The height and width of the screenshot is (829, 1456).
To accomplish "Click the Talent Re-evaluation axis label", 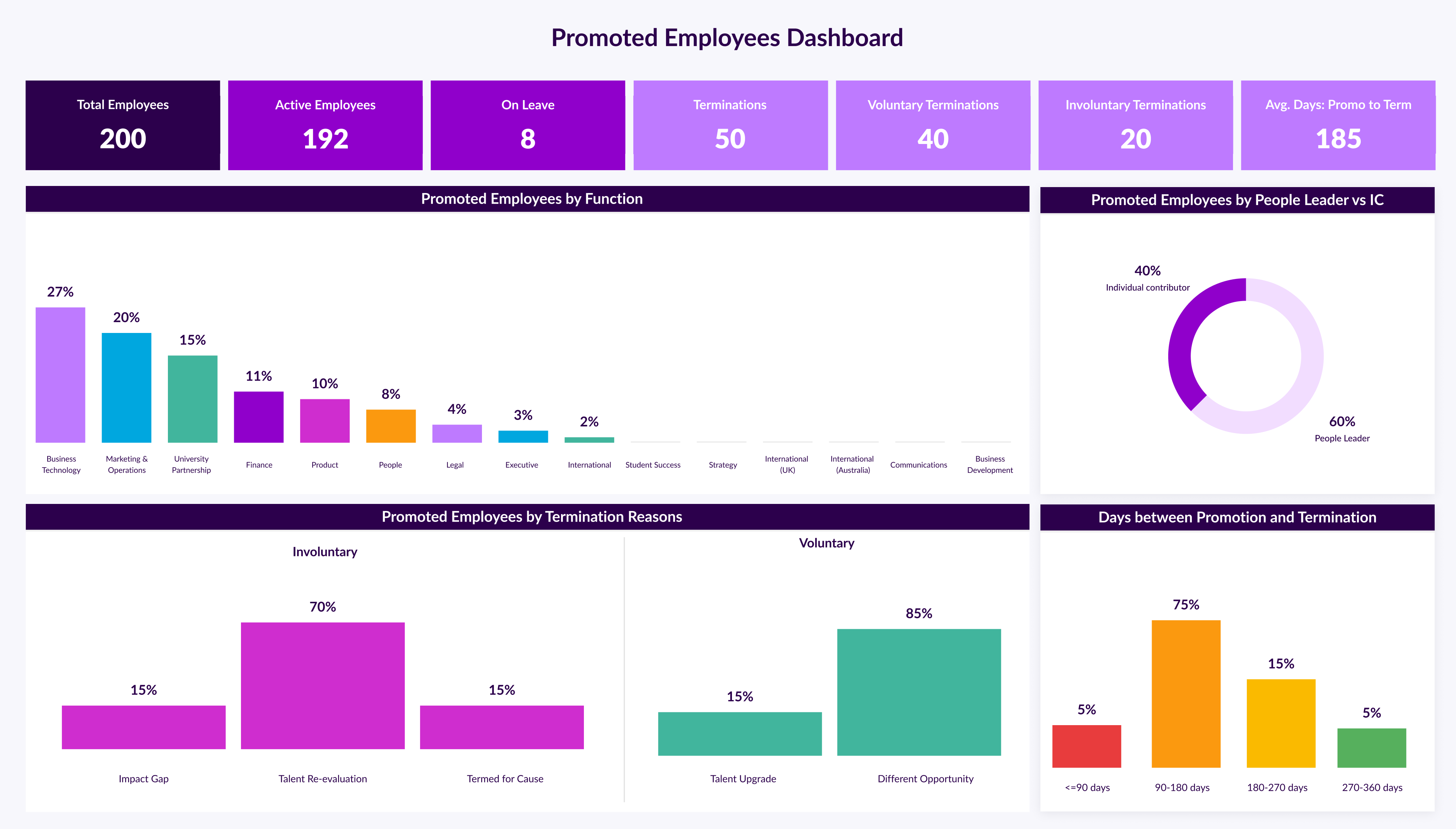I will point(323,778).
